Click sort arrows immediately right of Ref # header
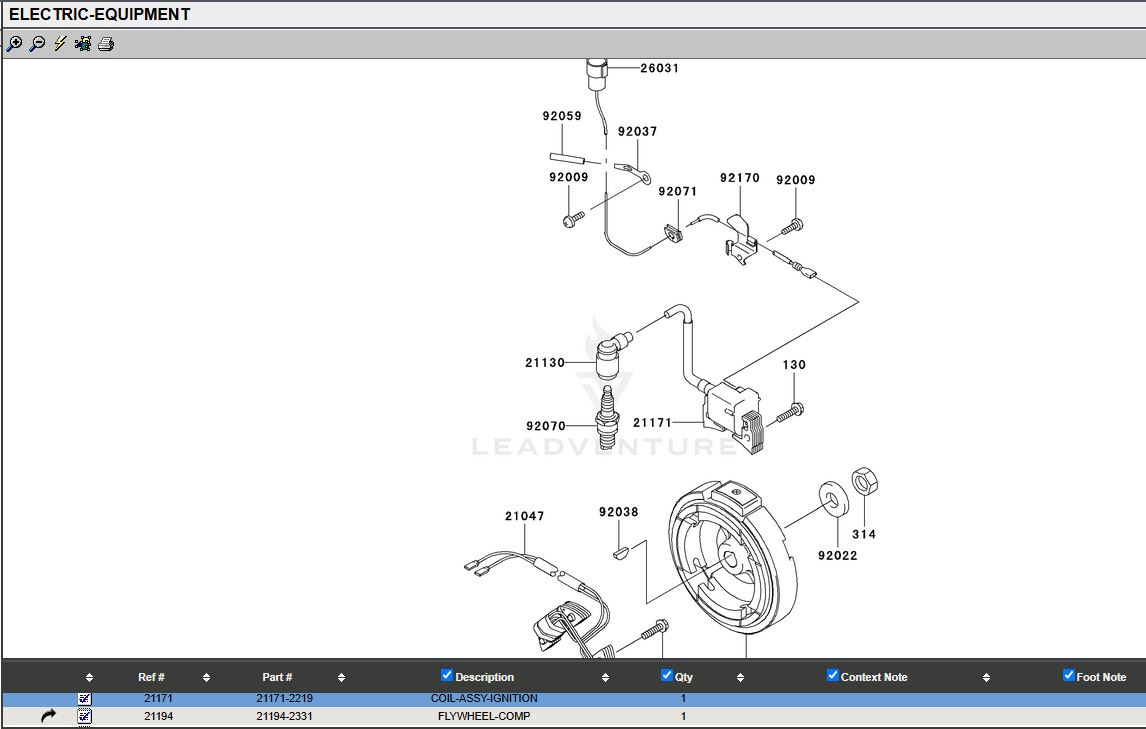This screenshot has width=1146, height=729. point(206,678)
